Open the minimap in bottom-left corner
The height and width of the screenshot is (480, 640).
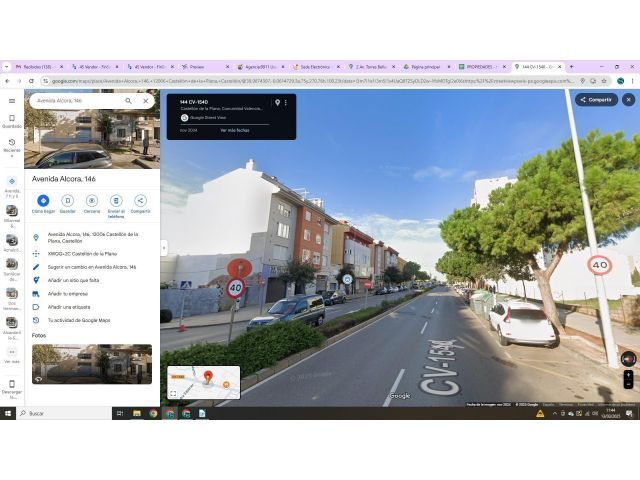pos(204,382)
